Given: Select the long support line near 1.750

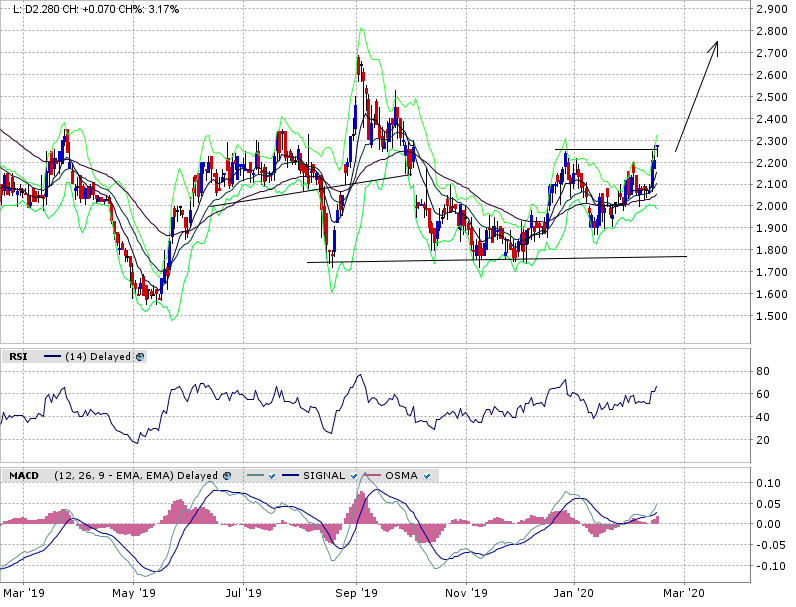Looking at the screenshot, I should (500, 260).
